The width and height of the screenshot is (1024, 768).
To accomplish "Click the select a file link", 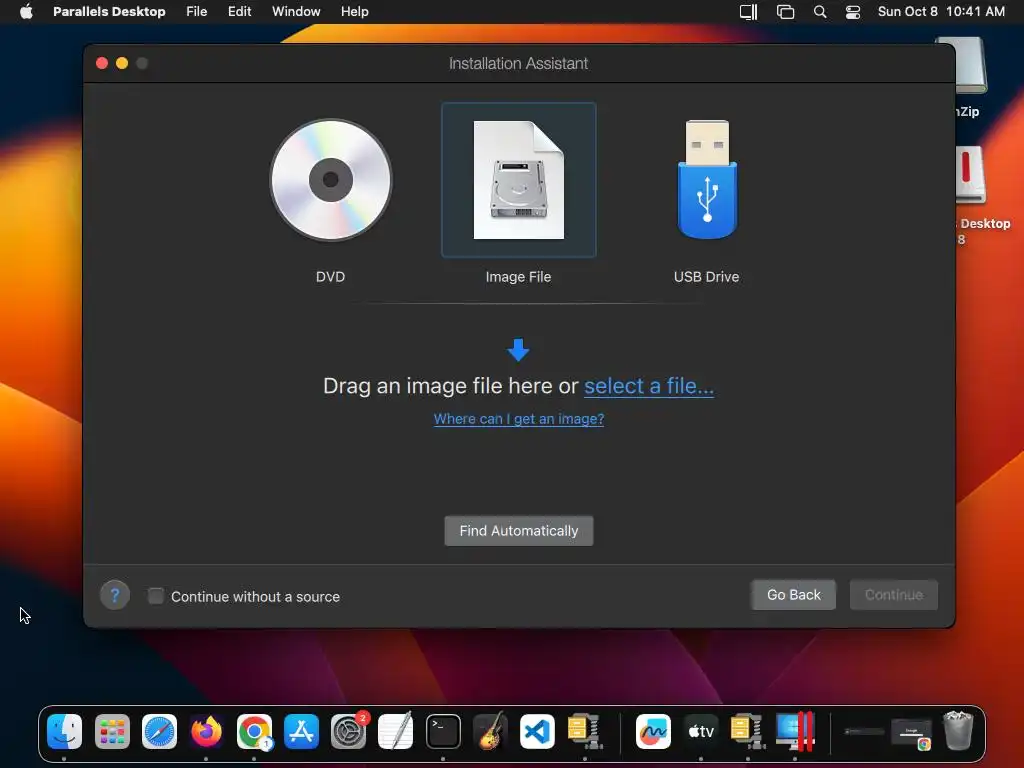I will [648, 386].
